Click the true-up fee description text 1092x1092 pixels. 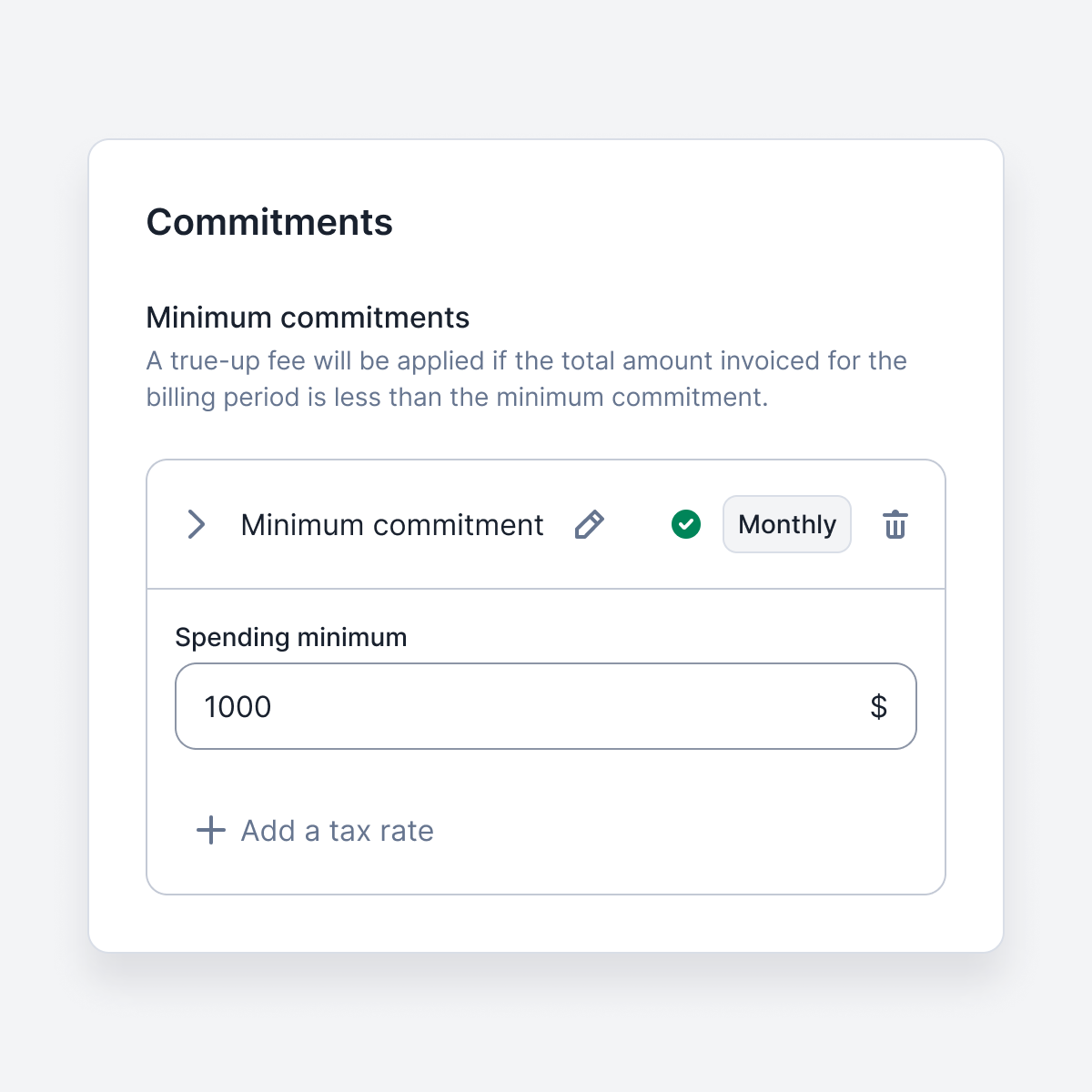point(527,379)
